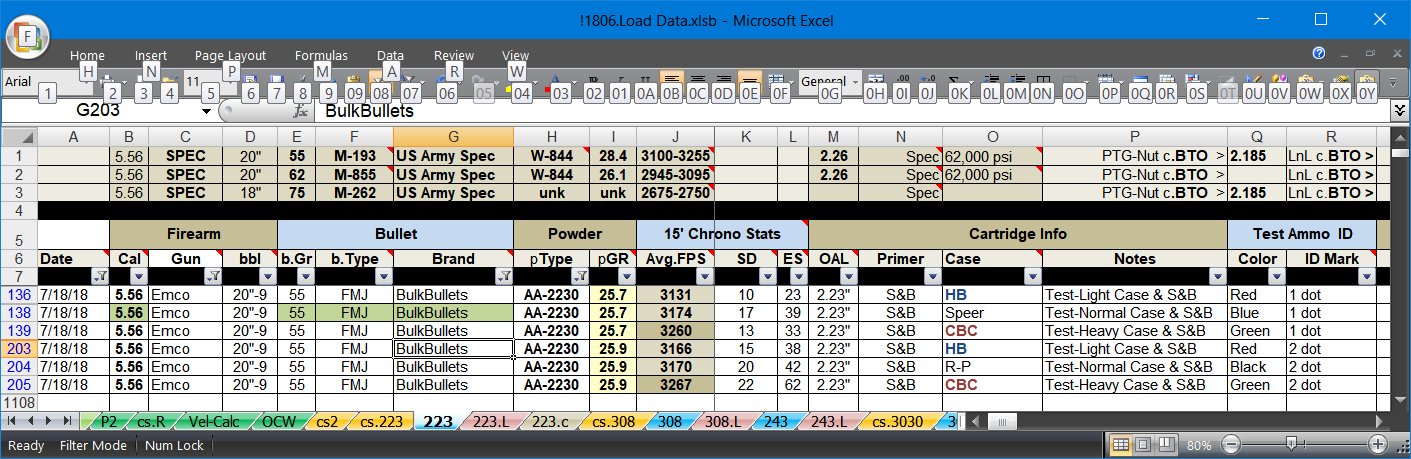Select cell with Avg.FPS value 3267
The width and height of the screenshot is (1411, 459).
coord(675,385)
